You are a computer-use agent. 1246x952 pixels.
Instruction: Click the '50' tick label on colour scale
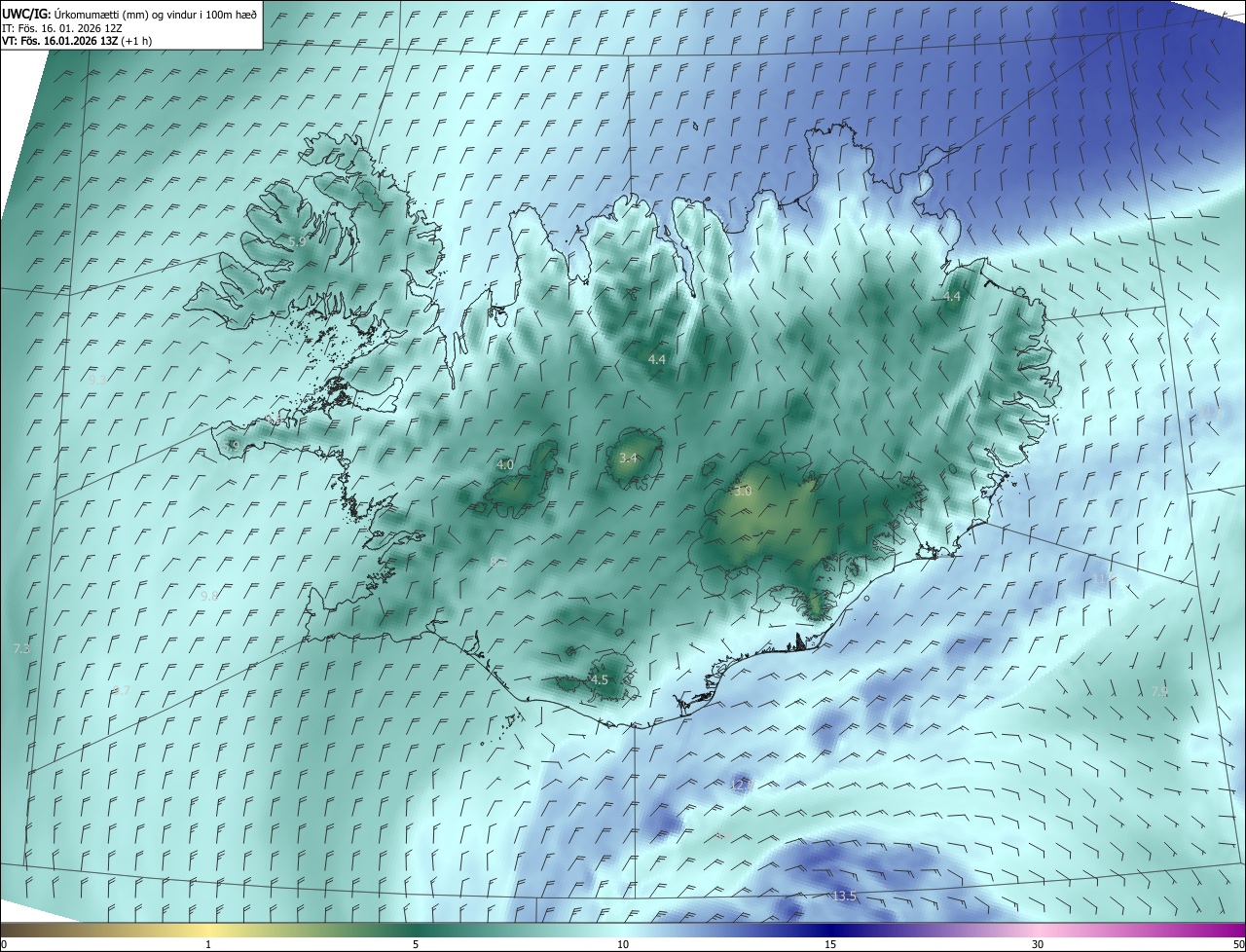1238,944
